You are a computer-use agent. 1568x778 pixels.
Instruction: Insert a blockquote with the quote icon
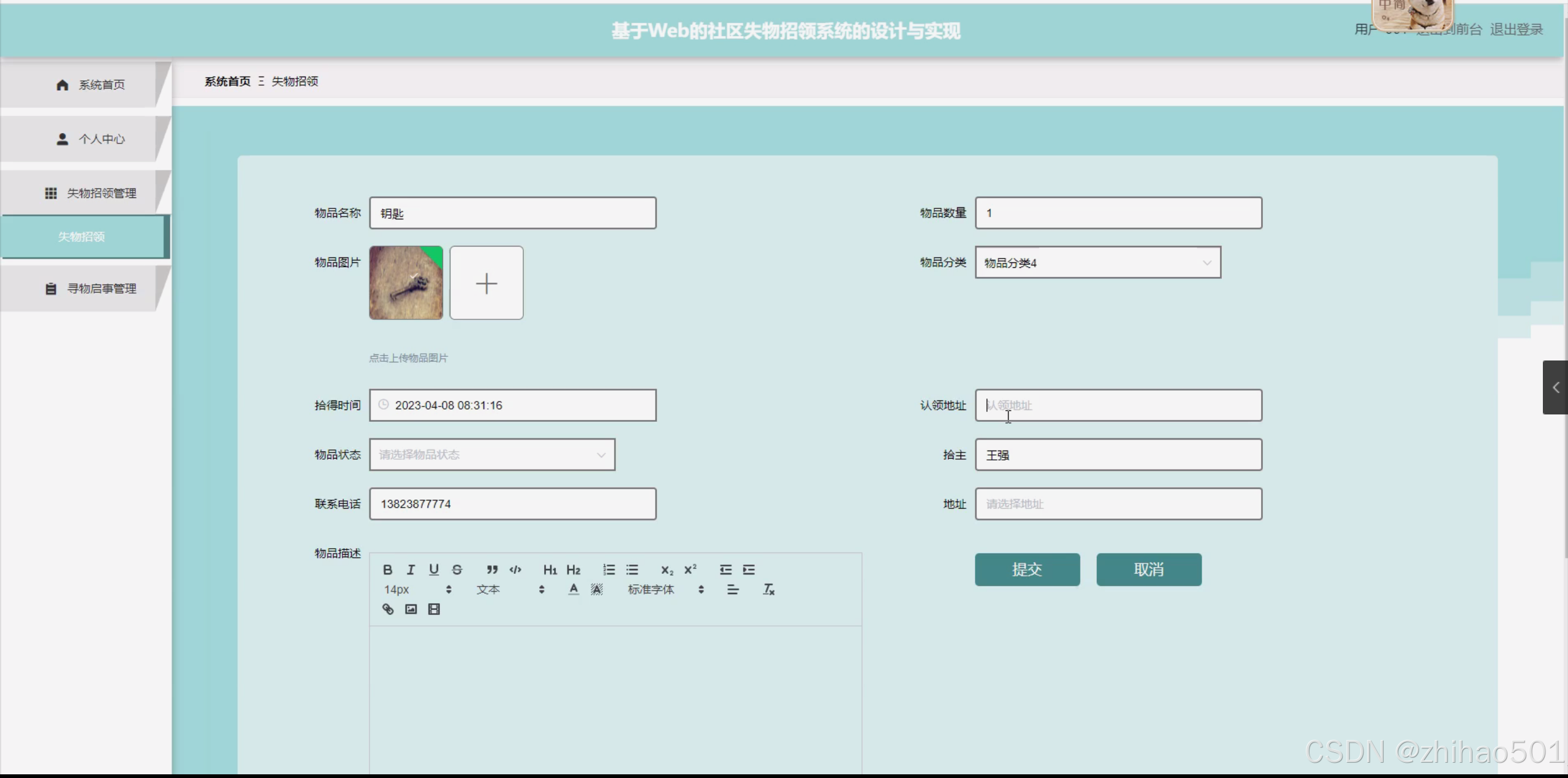(492, 570)
